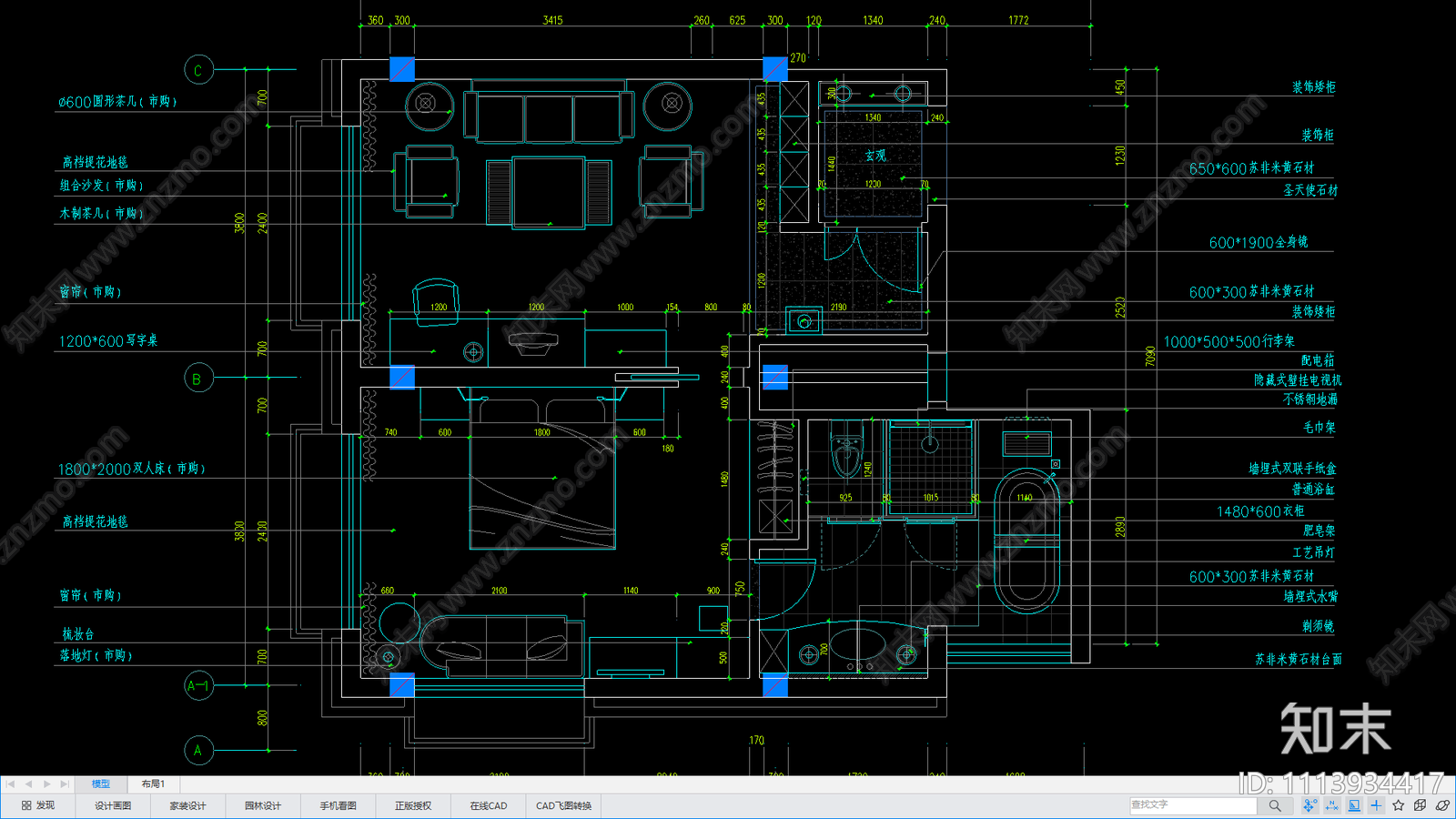
Task: Open 正版授权 in bottom bar
Action: [x=413, y=805]
